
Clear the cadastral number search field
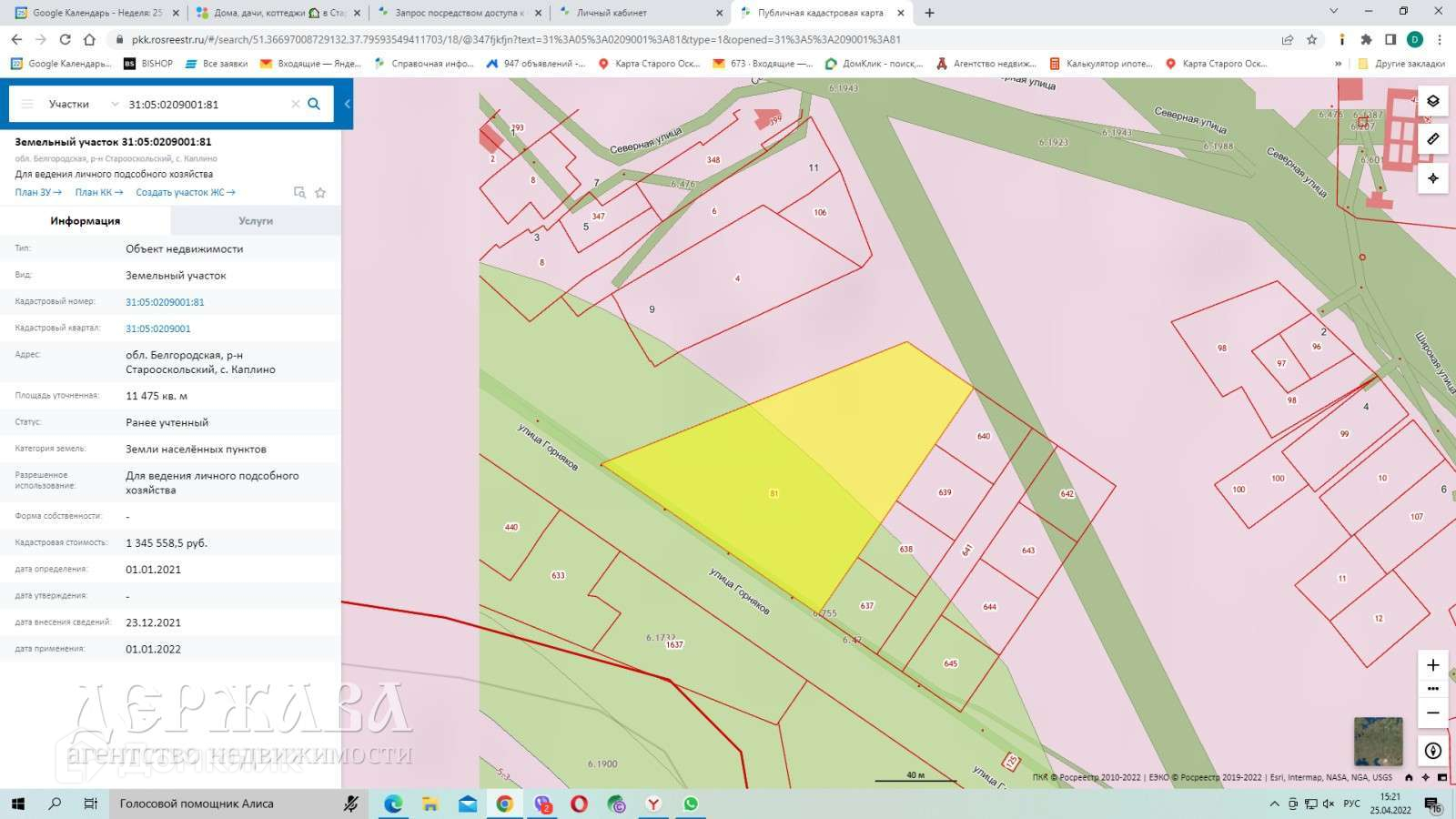click(x=295, y=104)
